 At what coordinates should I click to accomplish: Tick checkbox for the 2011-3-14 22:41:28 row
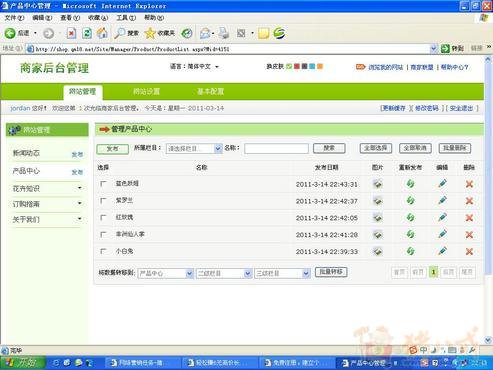point(103,235)
